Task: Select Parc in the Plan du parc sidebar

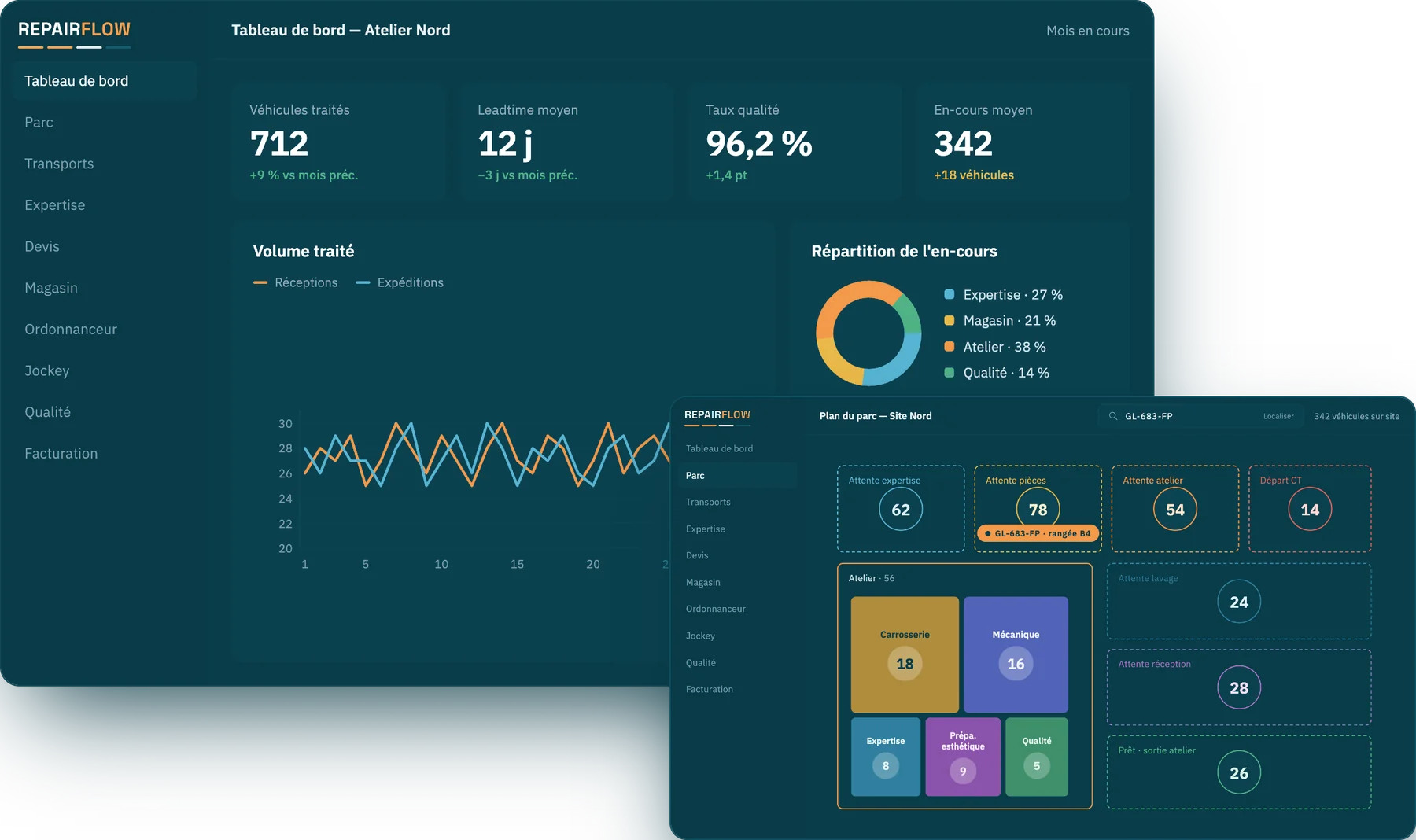Action: (x=737, y=476)
